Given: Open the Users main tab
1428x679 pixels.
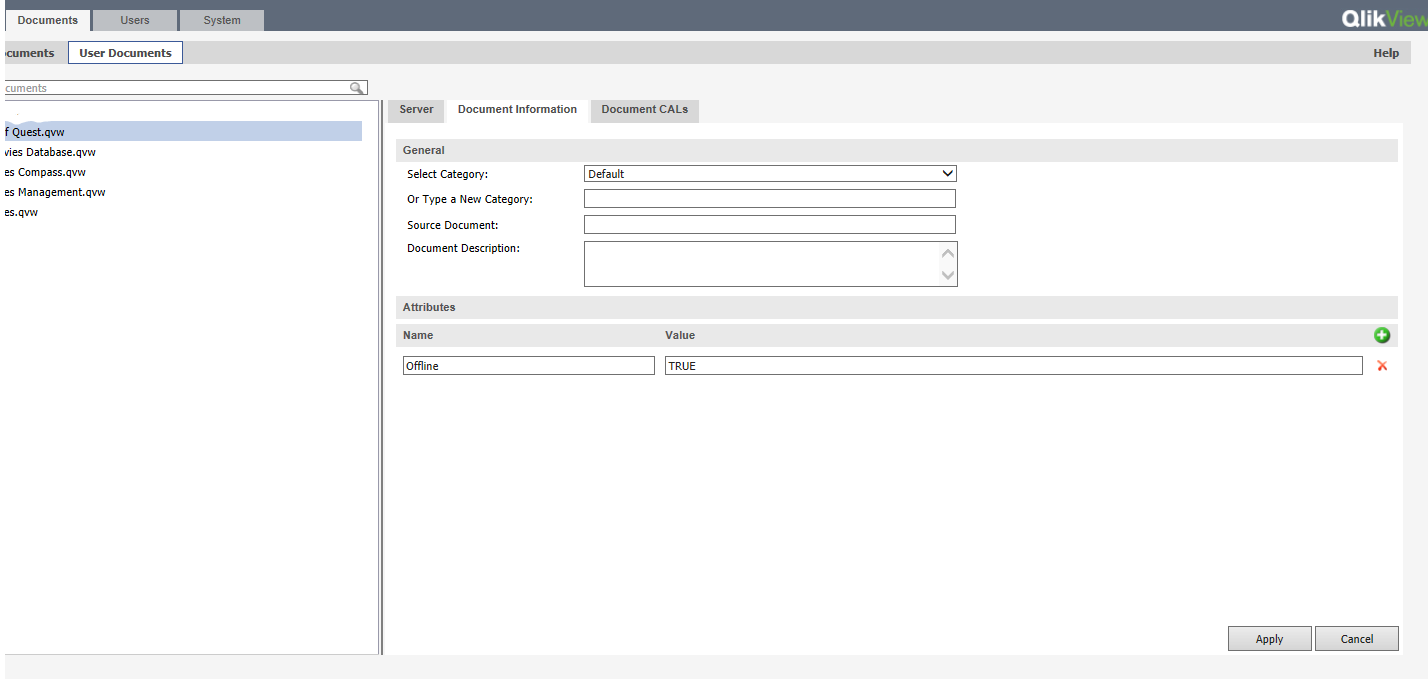Looking at the screenshot, I should (x=135, y=20).
